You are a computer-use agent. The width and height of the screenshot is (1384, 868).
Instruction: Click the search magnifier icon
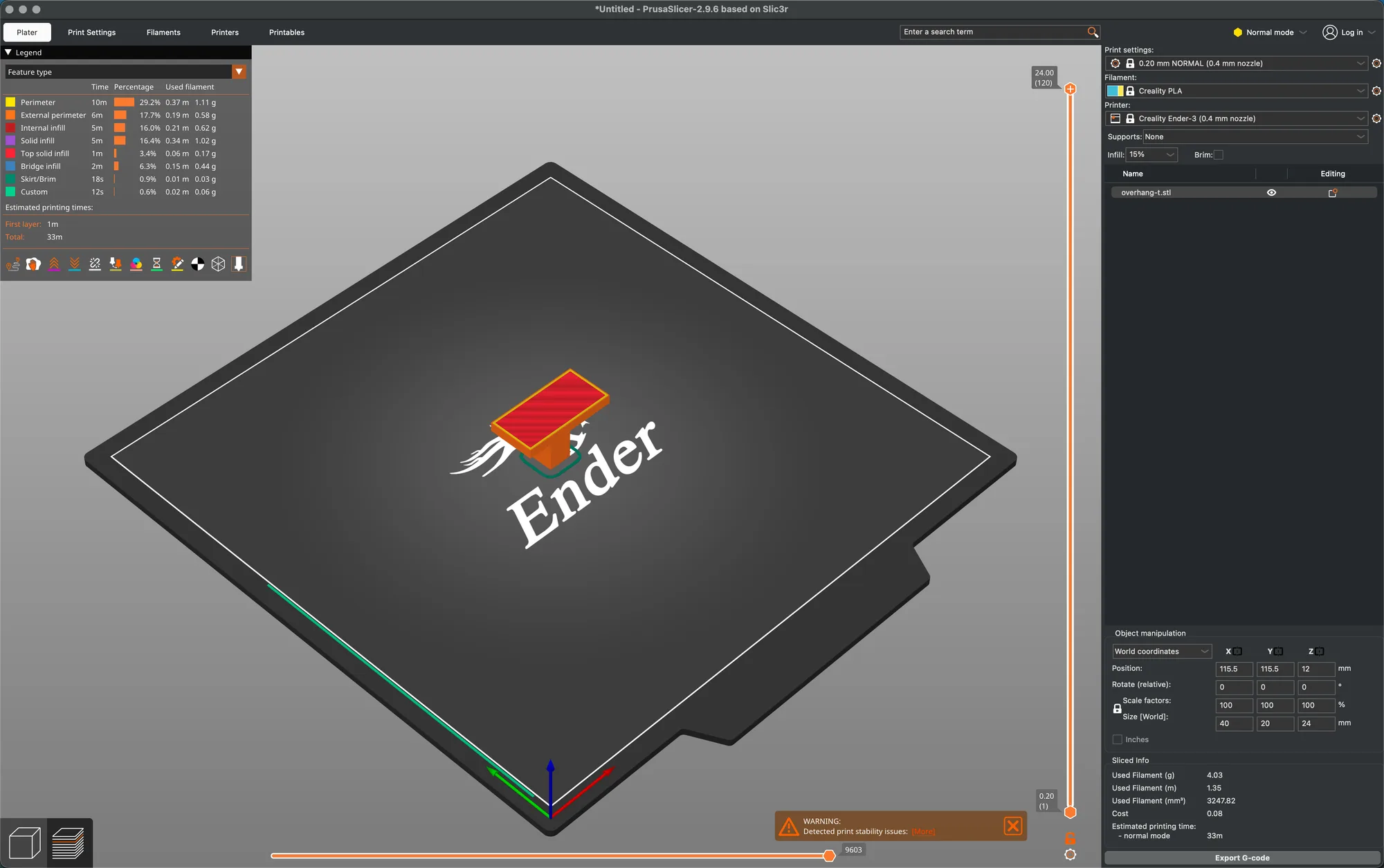1093,32
